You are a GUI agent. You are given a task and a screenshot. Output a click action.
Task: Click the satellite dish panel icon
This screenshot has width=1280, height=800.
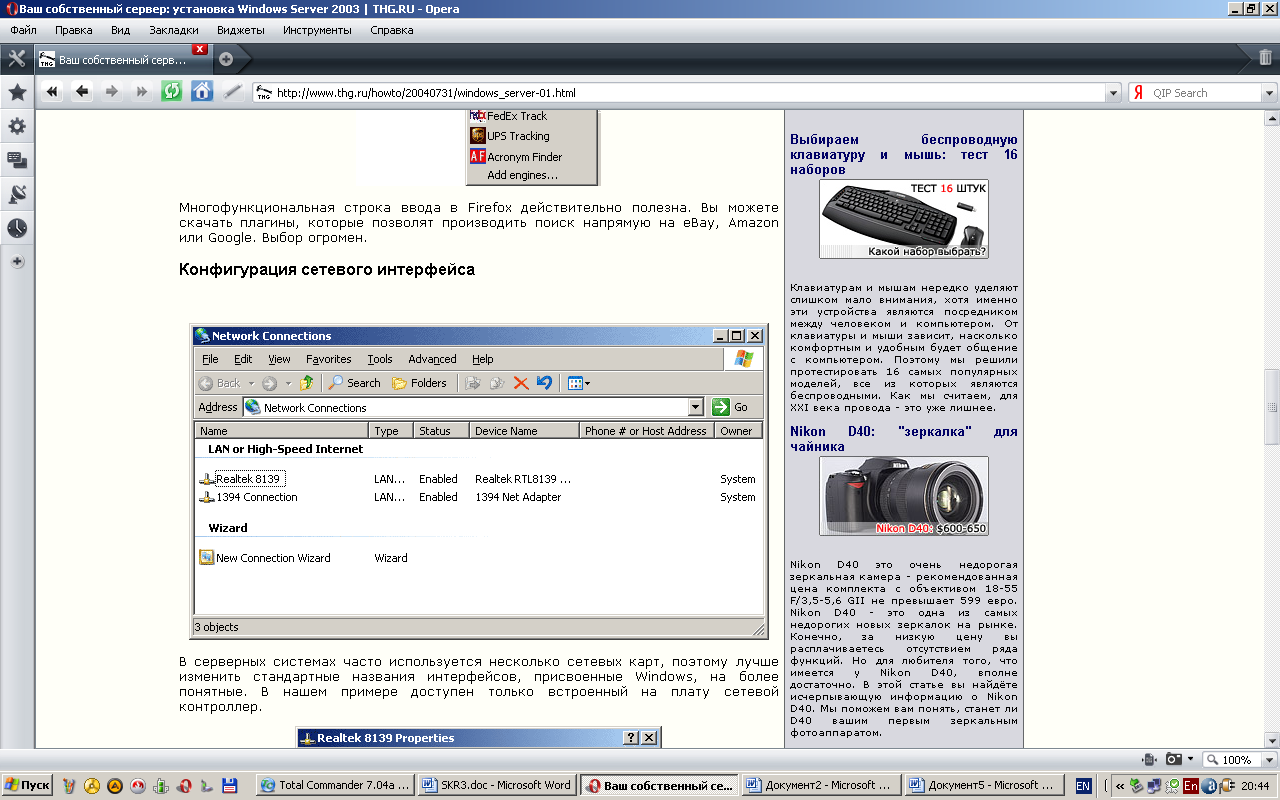[17, 195]
